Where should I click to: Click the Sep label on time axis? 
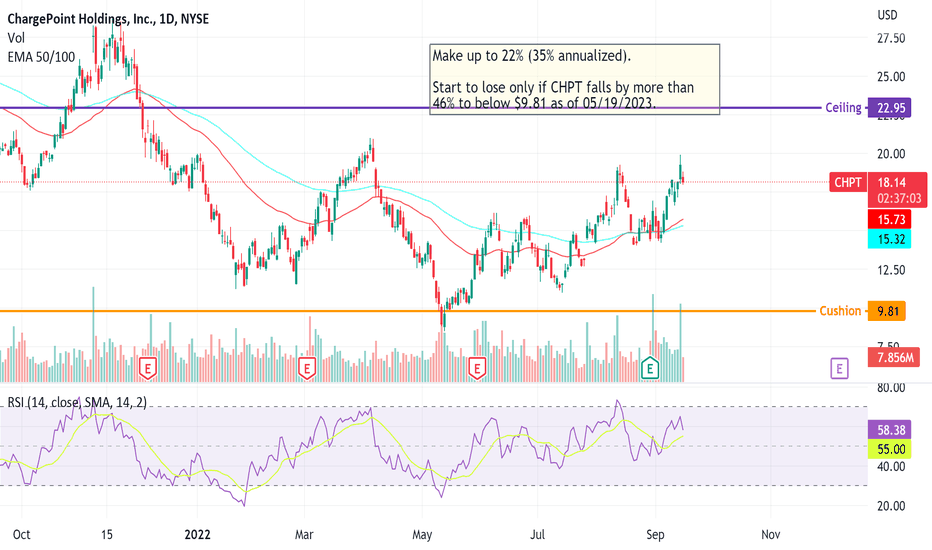point(655,535)
